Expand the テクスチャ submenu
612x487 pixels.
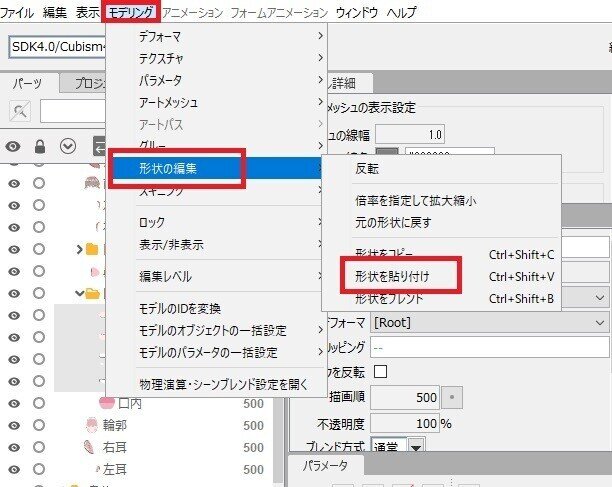[x=217, y=58]
